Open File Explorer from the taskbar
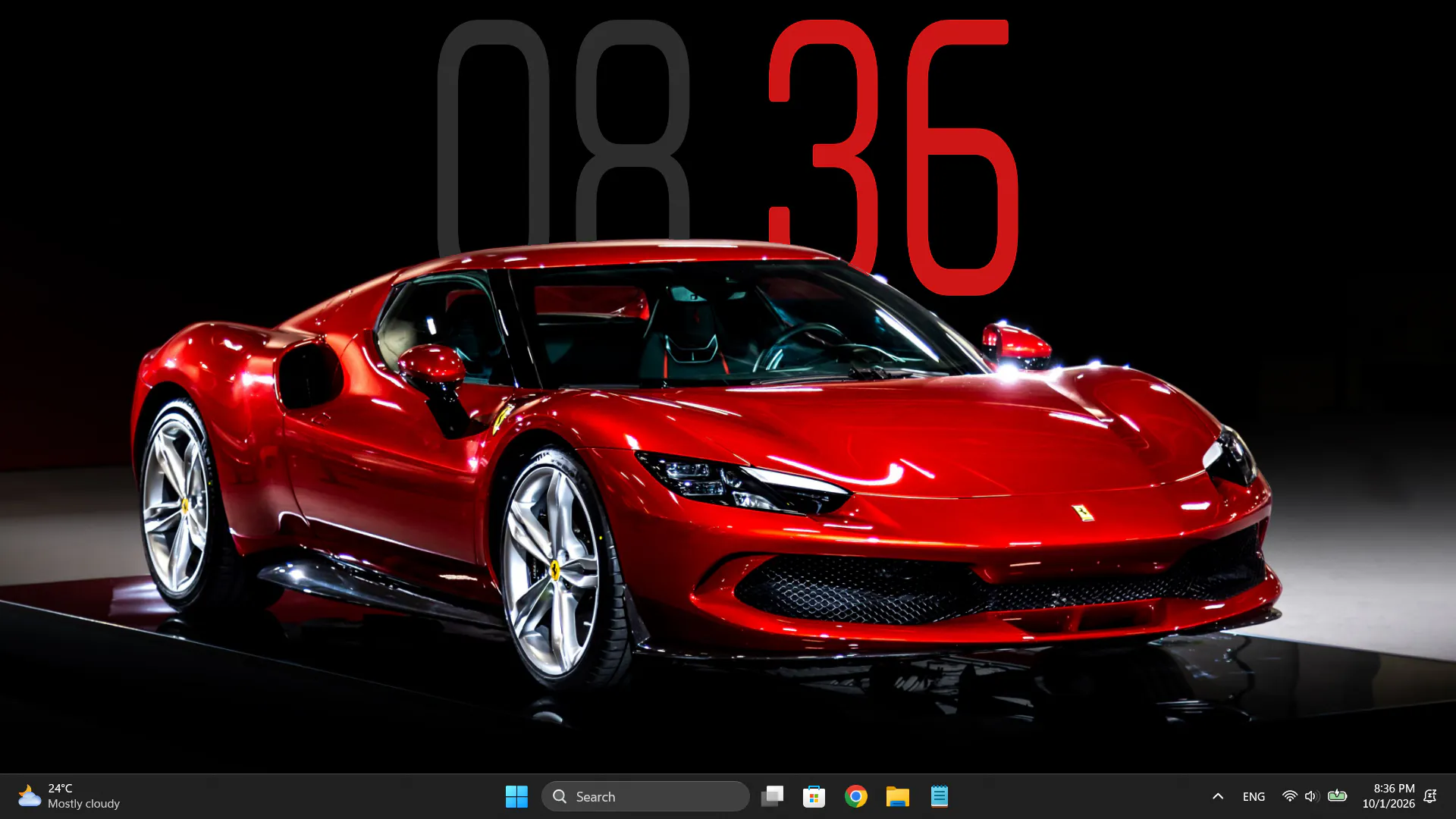The width and height of the screenshot is (1456, 819). (x=898, y=796)
